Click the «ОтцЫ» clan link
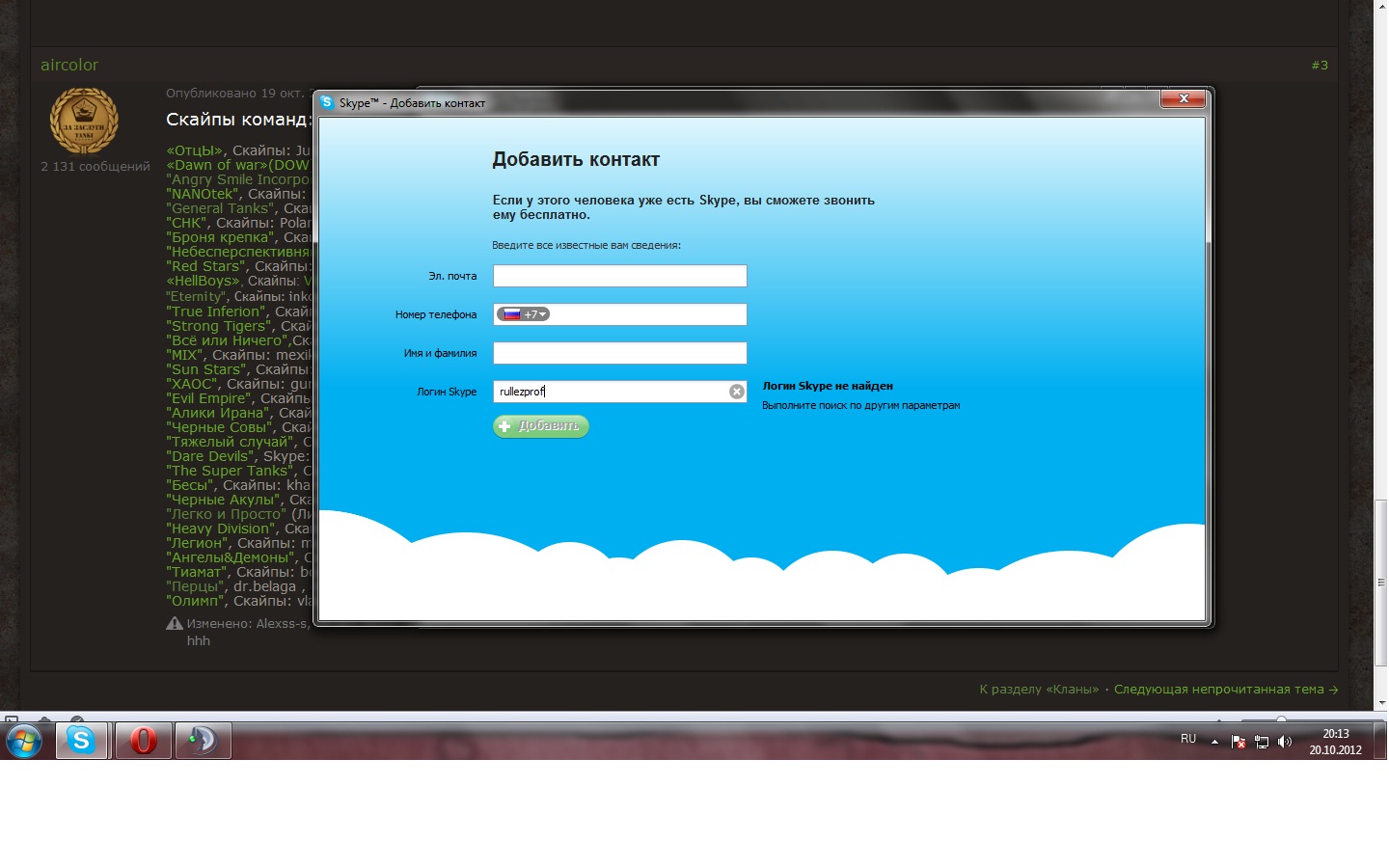Viewport: 1389px width, 868px height. [195, 150]
